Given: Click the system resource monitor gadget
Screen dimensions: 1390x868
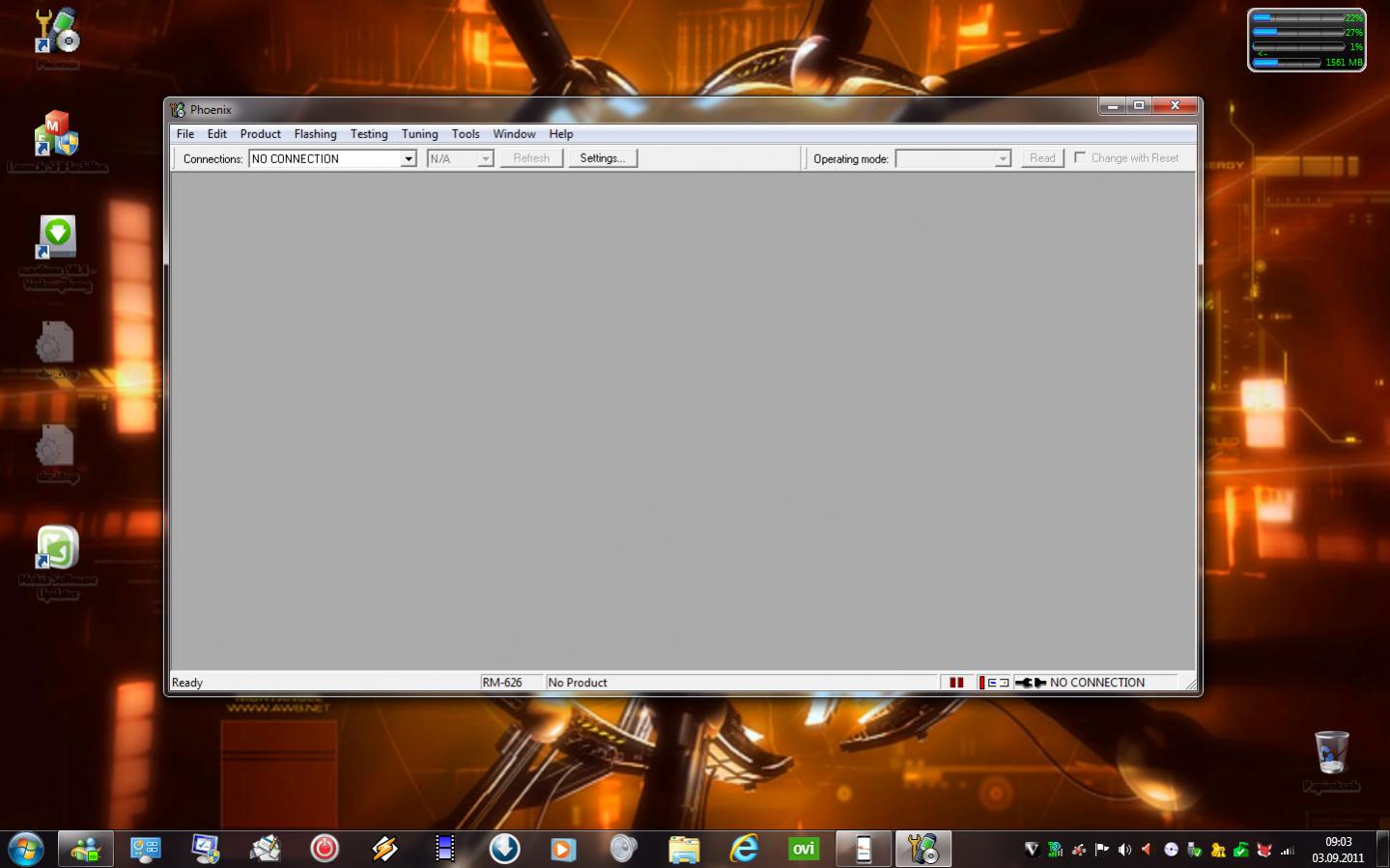Looking at the screenshot, I should 1307,40.
